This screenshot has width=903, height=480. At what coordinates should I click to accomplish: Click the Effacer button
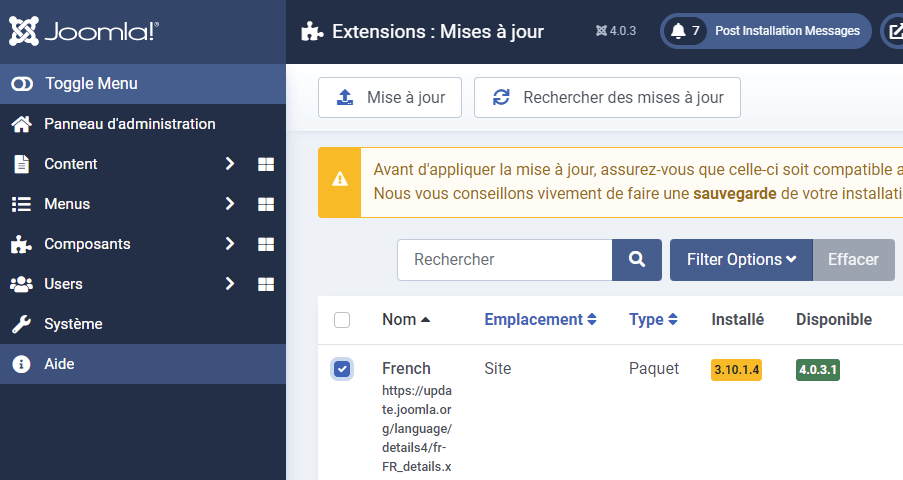coord(853,260)
